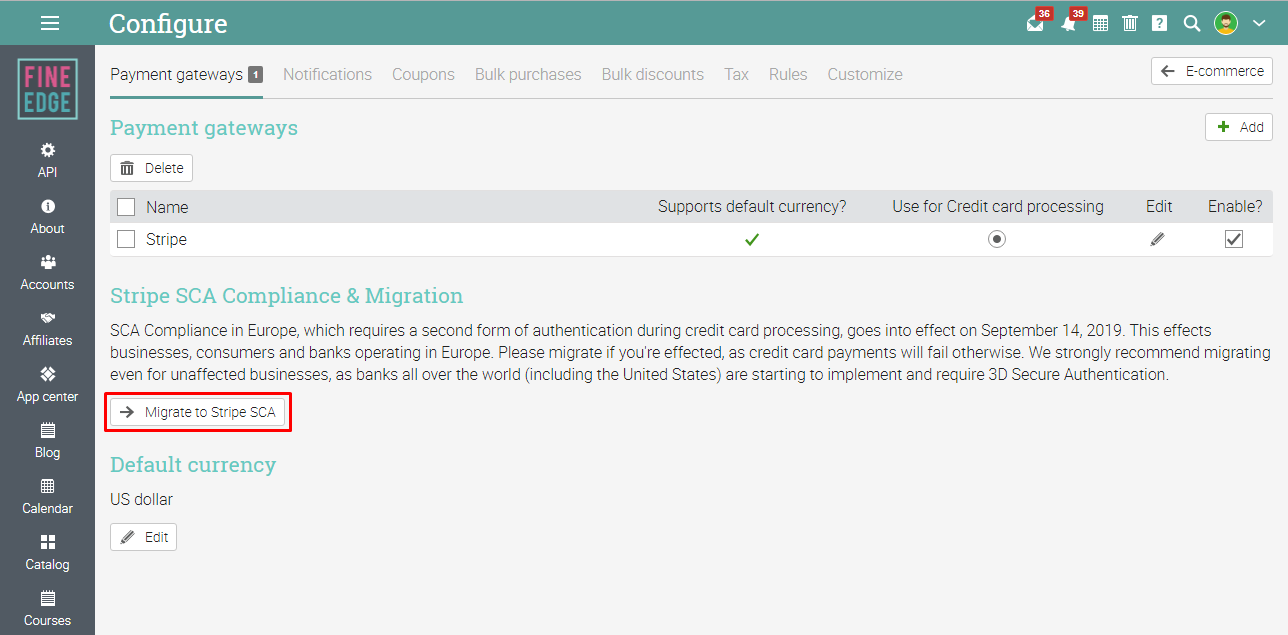Viewport: 1288px width, 635px height.
Task: Select the Payment gateways tab
Action: [x=186, y=74]
